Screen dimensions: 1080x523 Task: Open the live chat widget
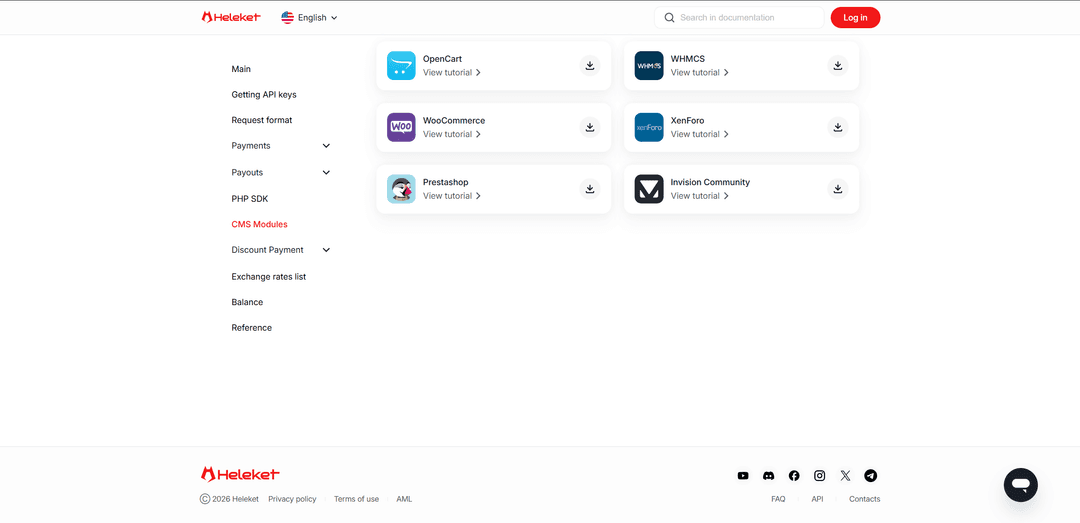click(1020, 485)
